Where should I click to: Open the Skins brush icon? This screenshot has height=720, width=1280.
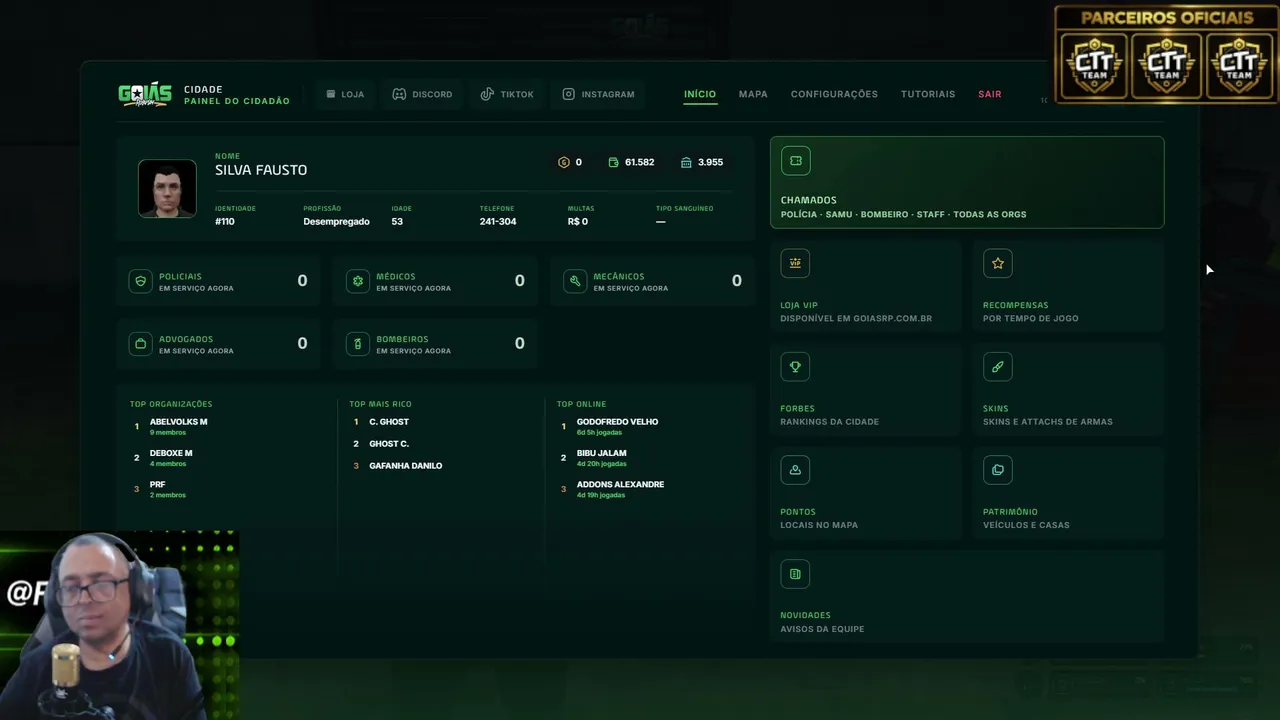(x=998, y=367)
